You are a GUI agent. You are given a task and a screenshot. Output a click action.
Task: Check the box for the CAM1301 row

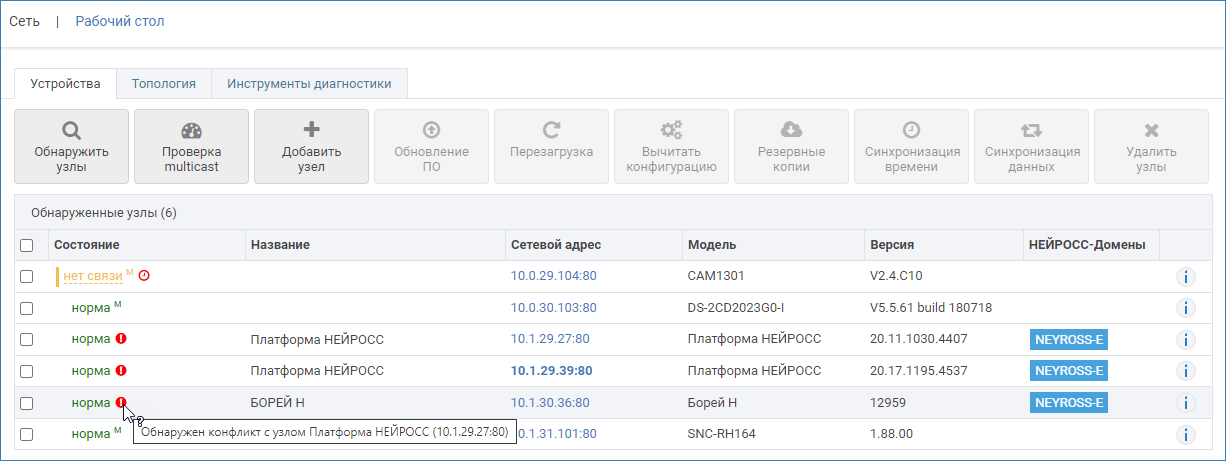pyautogui.click(x=27, y=276)
